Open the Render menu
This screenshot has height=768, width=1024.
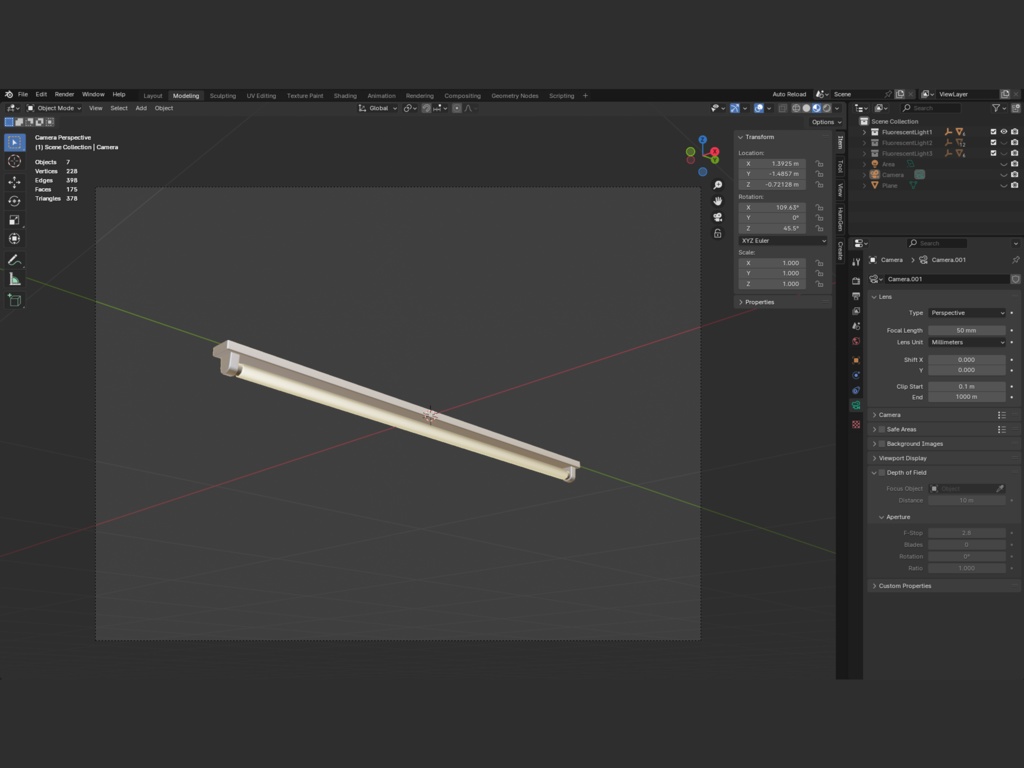point(64,95)
